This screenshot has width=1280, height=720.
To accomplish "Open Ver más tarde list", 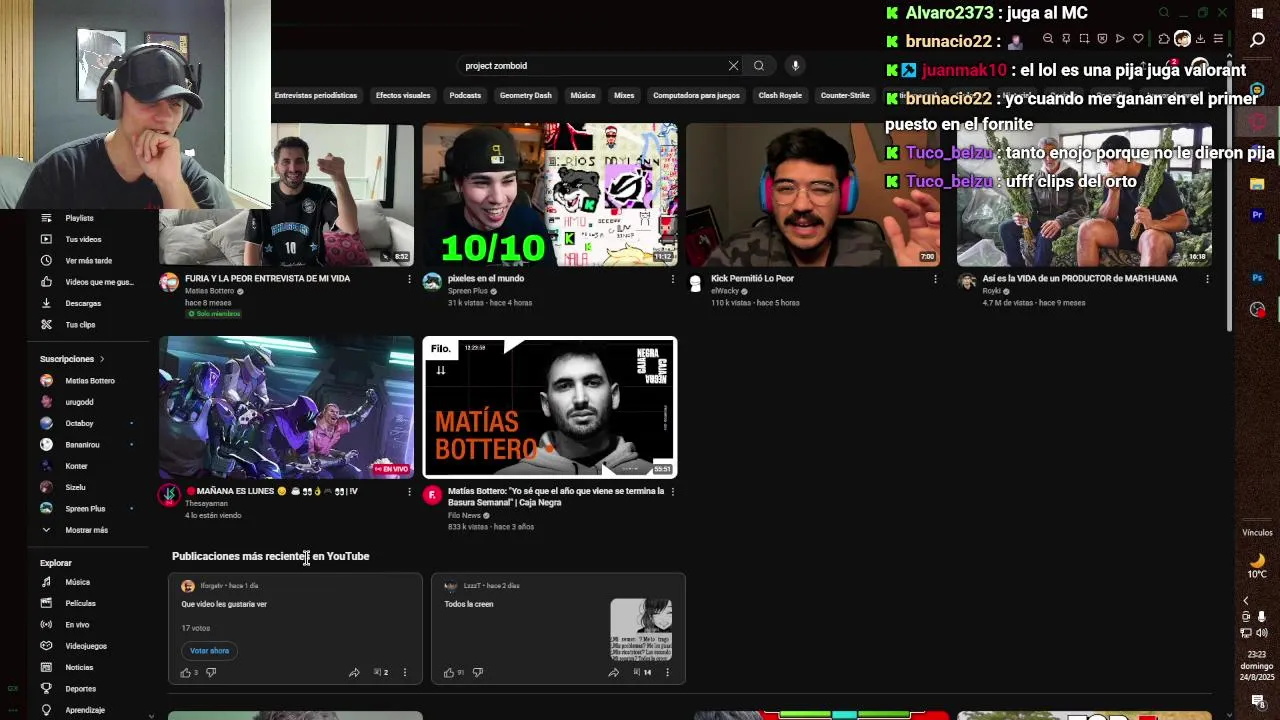I will 88,260.
